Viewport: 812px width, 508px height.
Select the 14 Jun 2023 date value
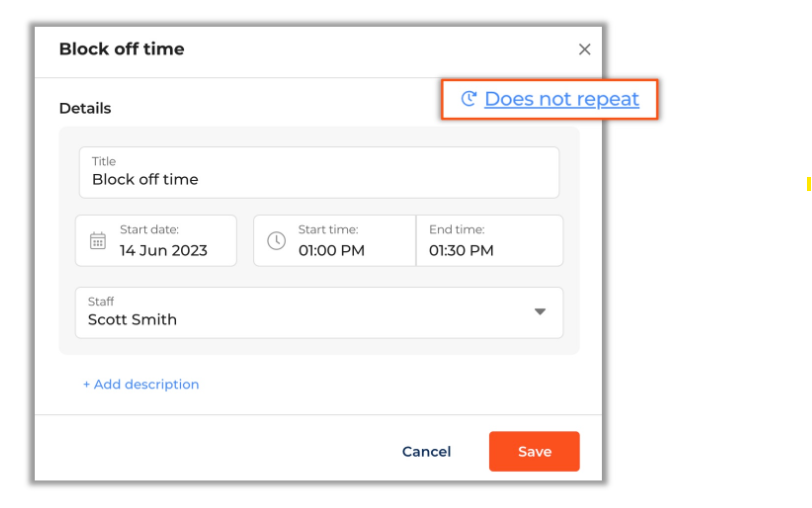164,251
